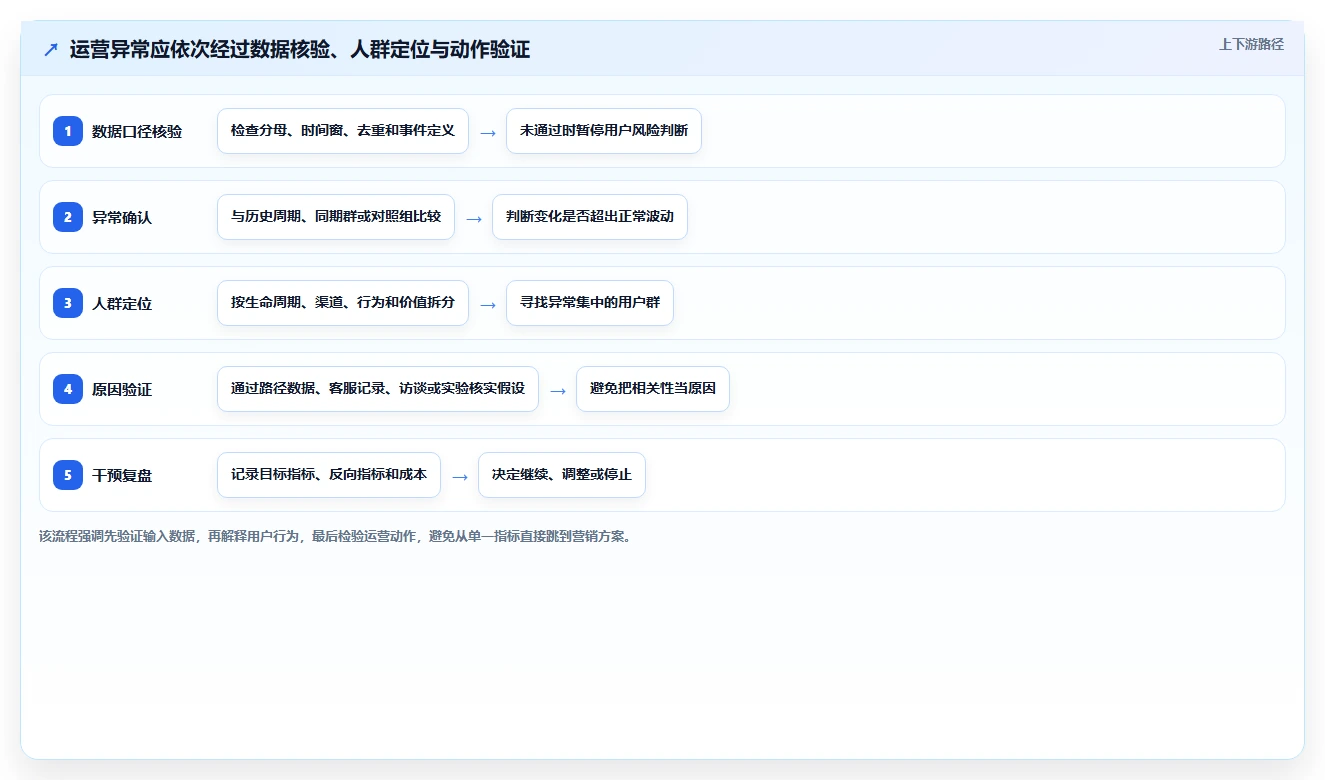Click the 与历史周期、同期群或对照组比较 box
This screenshot has width=1325, height=780.
pos(336,217)
